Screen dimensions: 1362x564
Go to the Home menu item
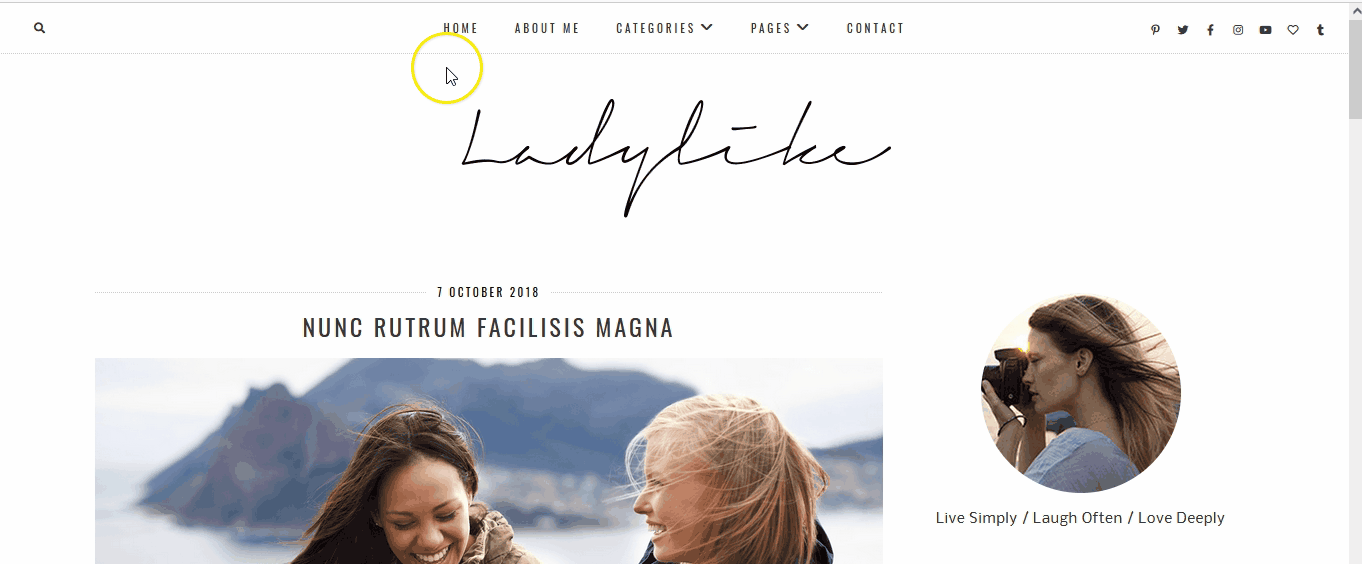461,28
